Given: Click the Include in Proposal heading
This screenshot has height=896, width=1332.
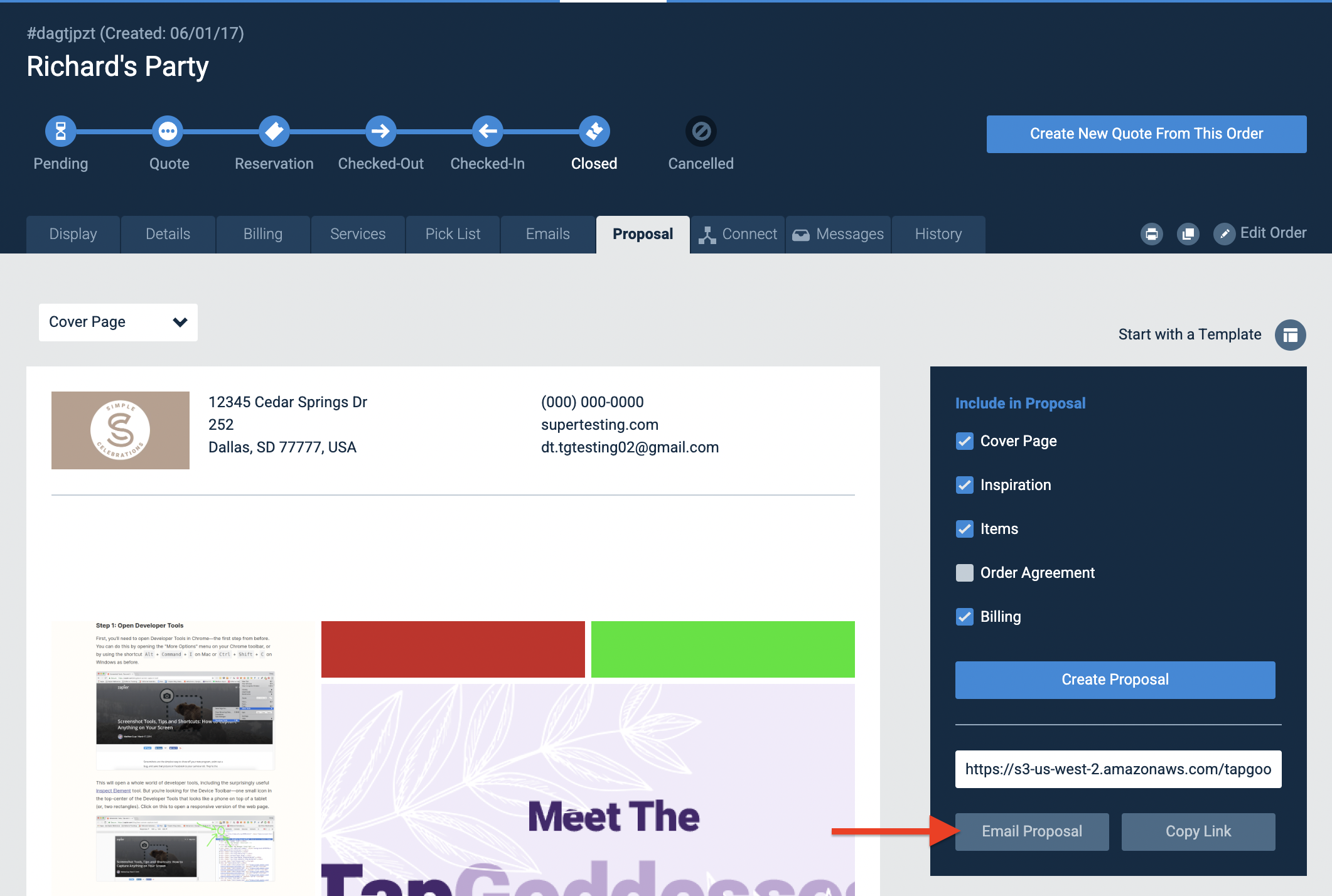Looking at the screenshot, I should click(1020, 403).
